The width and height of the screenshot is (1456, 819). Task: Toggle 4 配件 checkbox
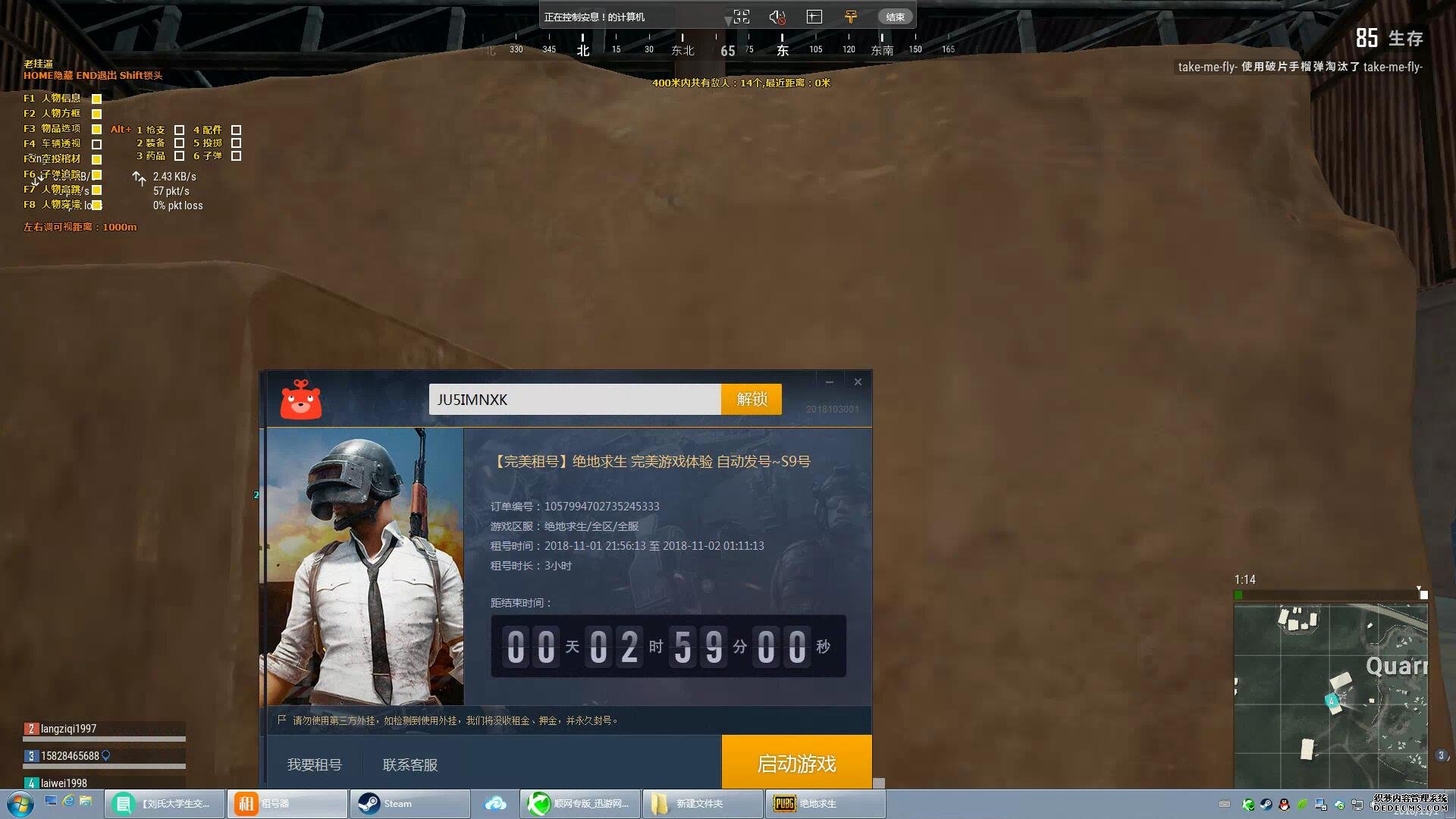(x=236, y=130)
